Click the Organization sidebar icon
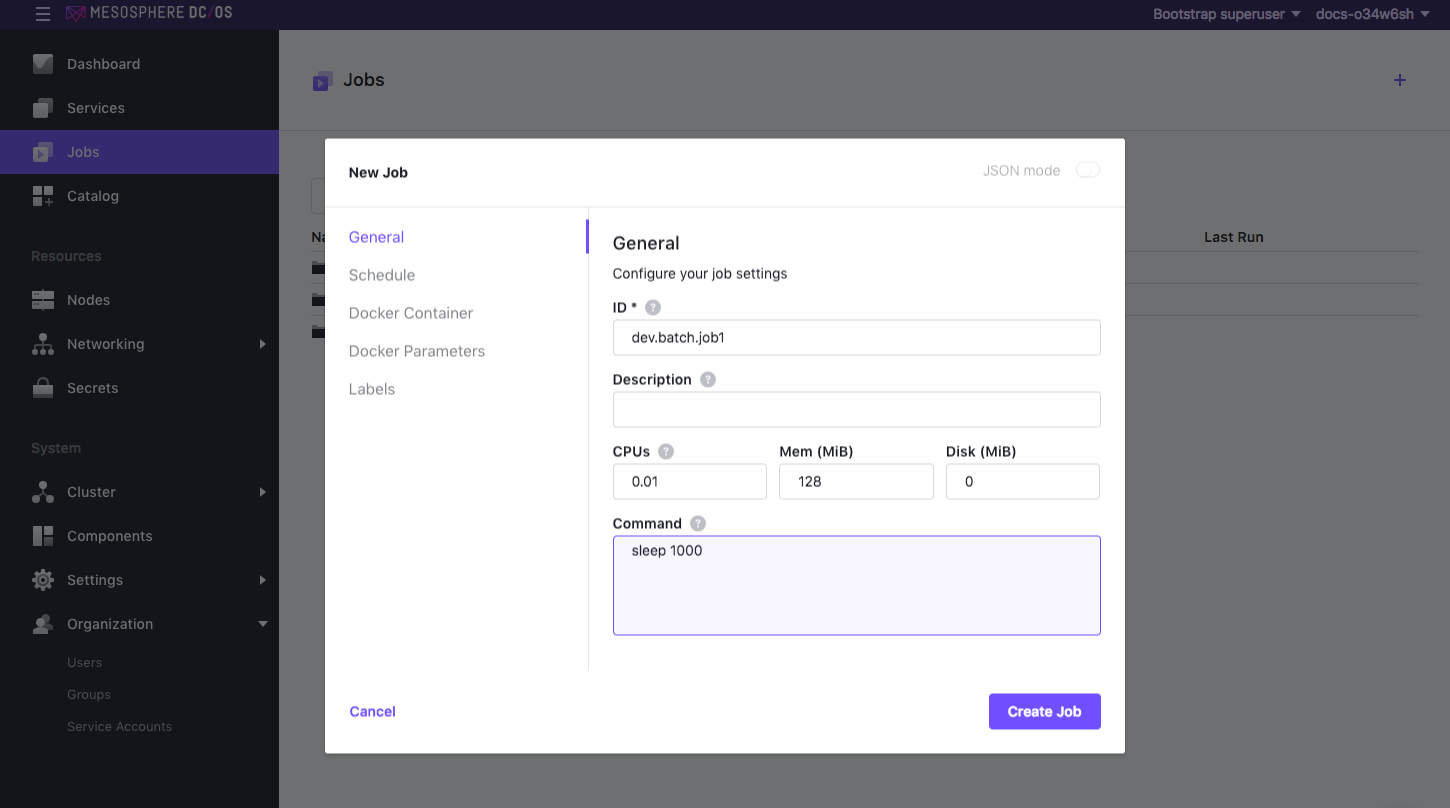 click(43, 624)
